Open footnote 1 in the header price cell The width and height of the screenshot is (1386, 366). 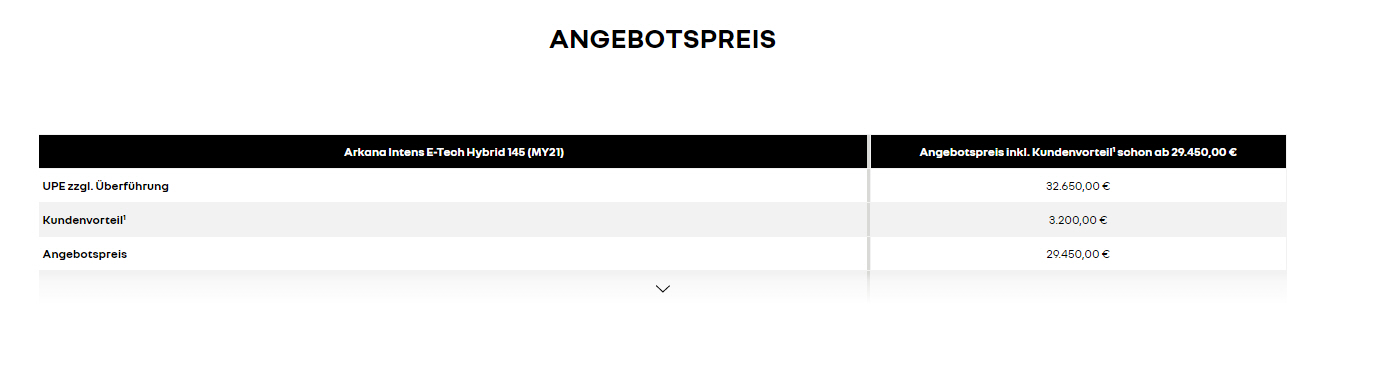1113,149
